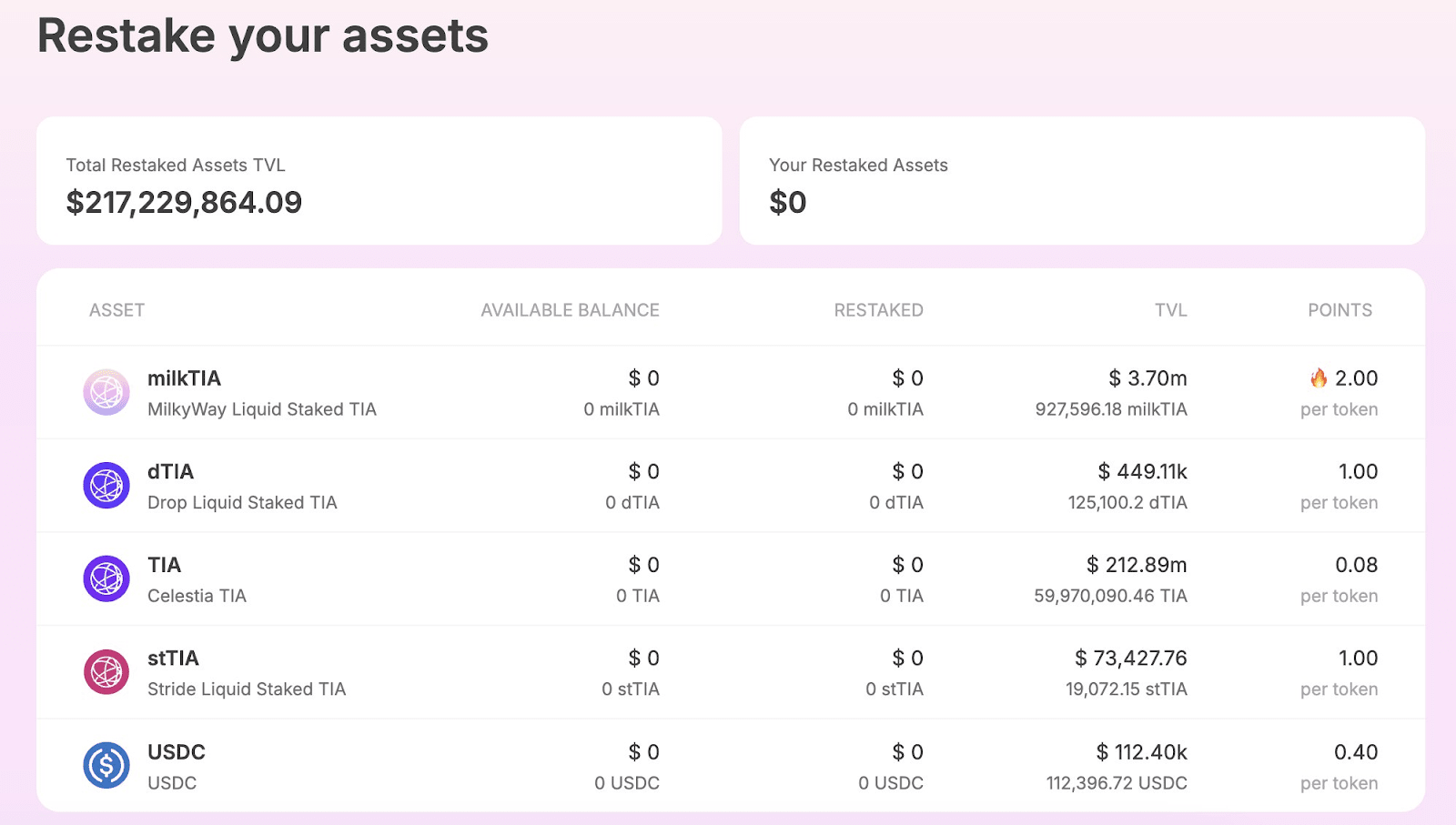Open the dTIA asset name
Viewport: 1456px width, 825px height.
pyautogui.click(x=170, y=472)
